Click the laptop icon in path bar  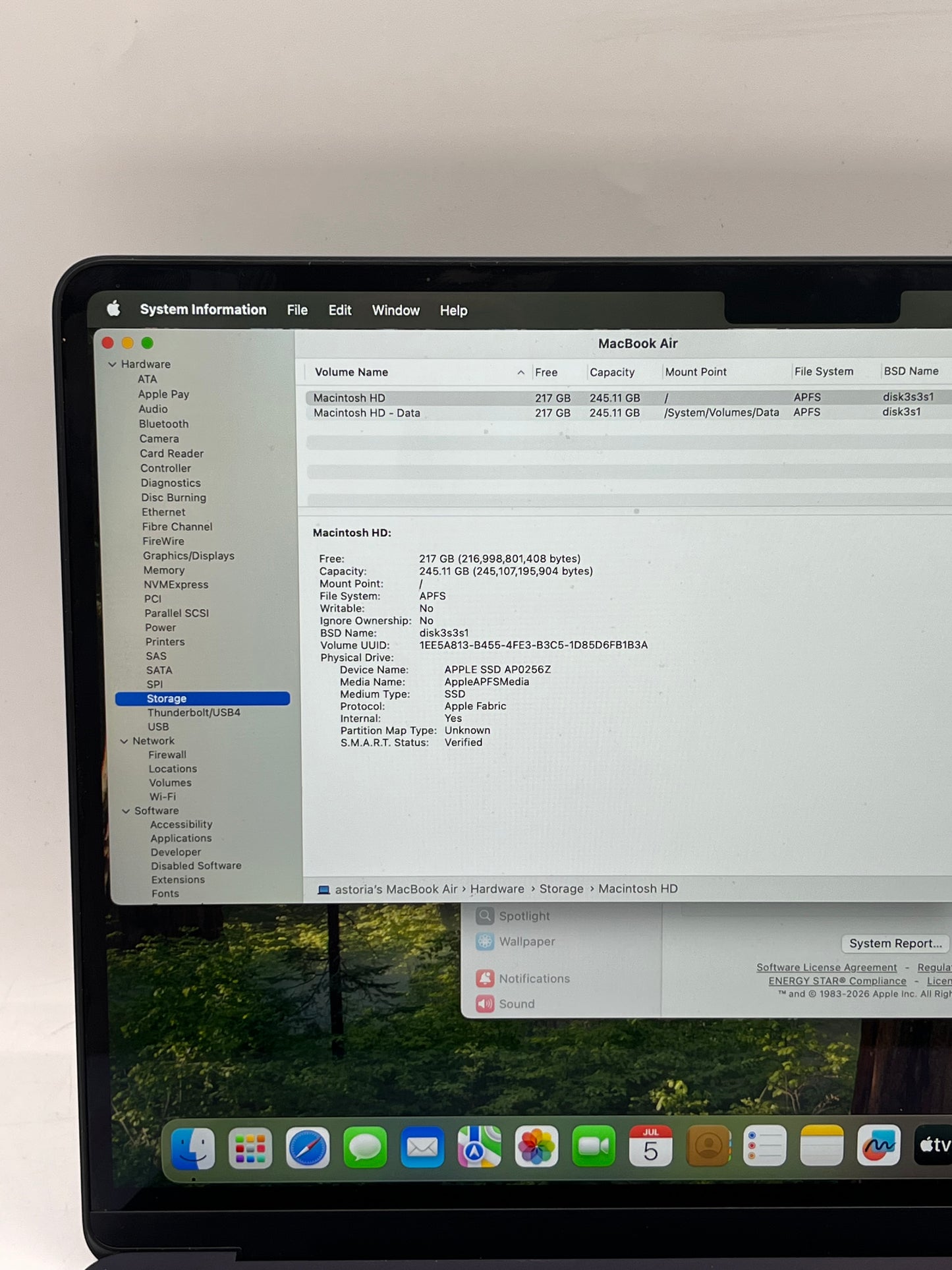point(323,890)
